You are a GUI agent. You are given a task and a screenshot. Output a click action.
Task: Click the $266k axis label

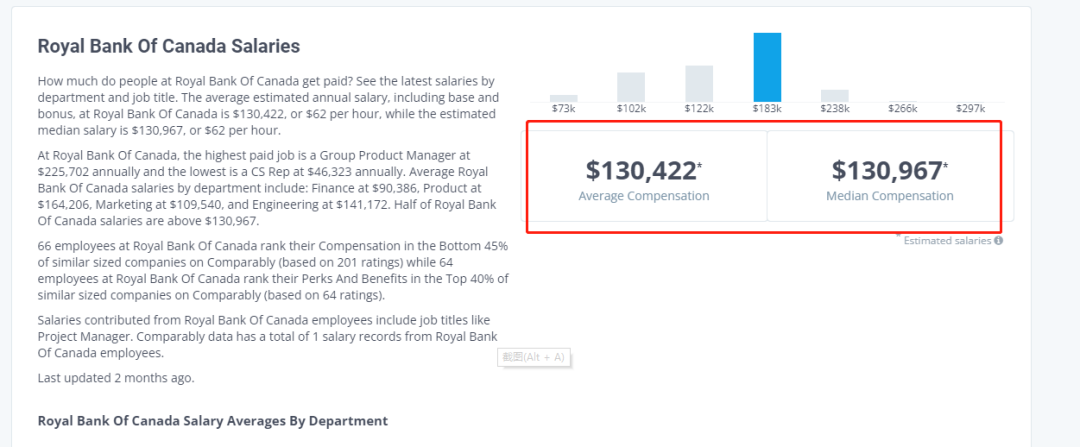[902, 109]
